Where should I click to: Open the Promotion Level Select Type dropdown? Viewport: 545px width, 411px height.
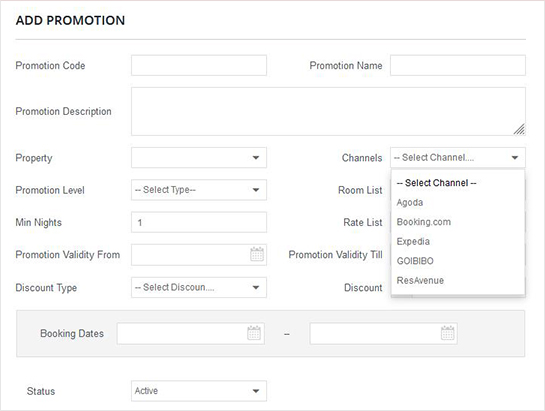click(199, 190)
